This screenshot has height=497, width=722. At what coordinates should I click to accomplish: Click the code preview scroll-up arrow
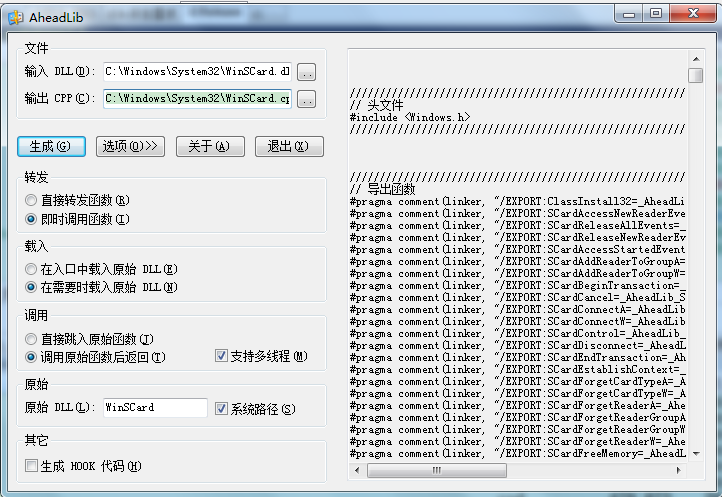pyautogui.click(x=696, y=59)
